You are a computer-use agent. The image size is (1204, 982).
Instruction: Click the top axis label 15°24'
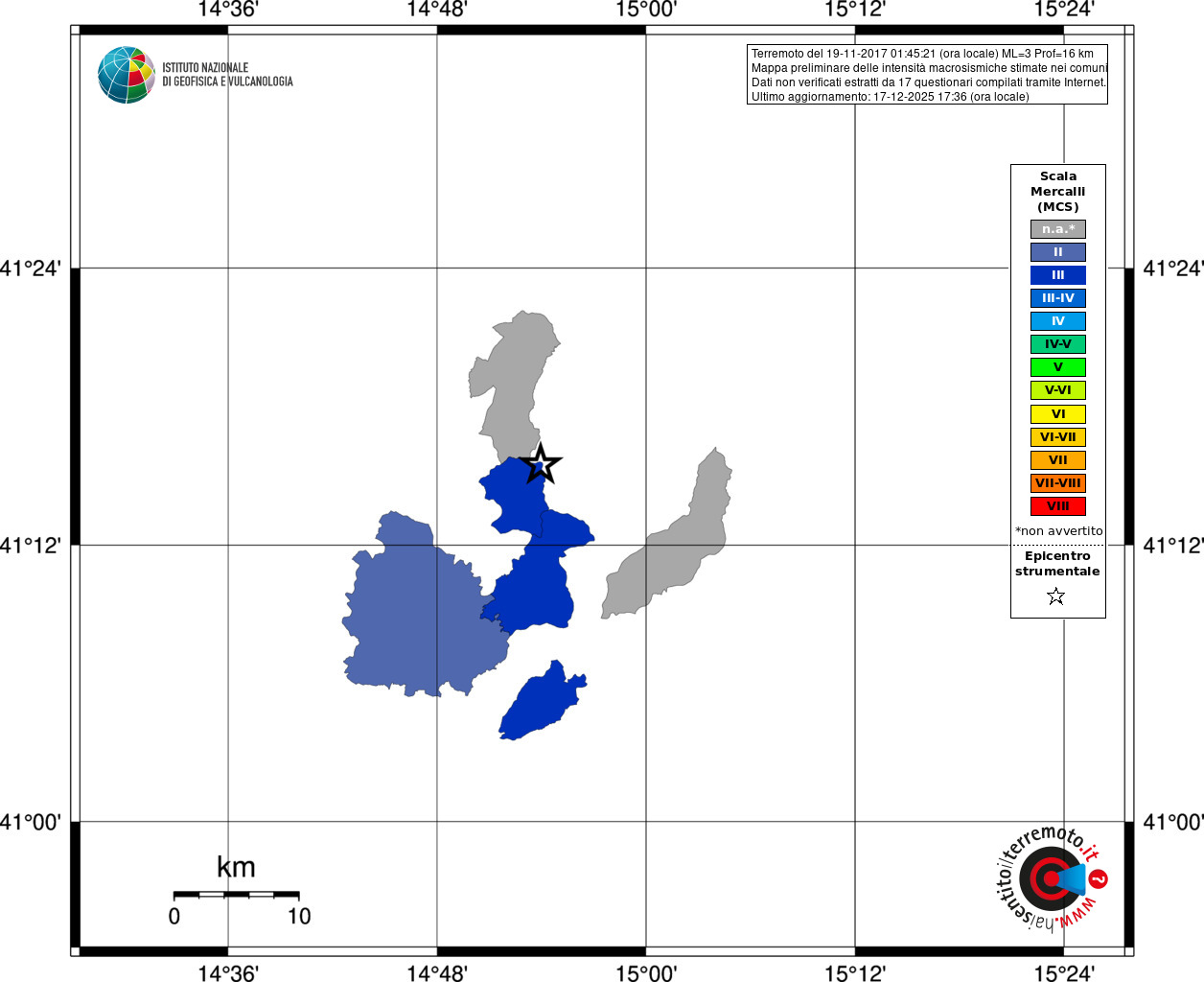(x=1064, y=10)
